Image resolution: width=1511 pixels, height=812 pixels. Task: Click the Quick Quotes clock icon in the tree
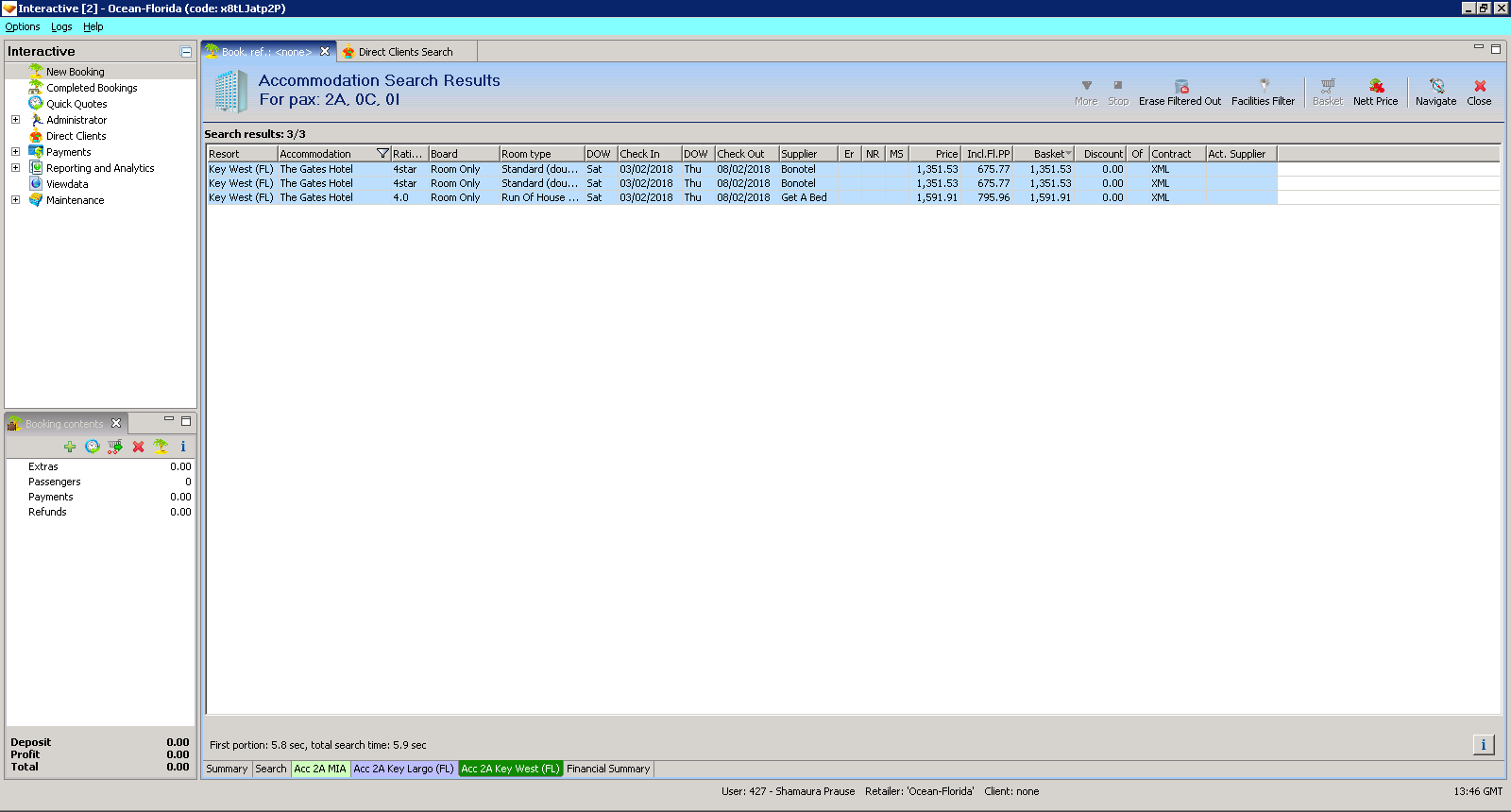pyautogui.click(x=36, y=103)
